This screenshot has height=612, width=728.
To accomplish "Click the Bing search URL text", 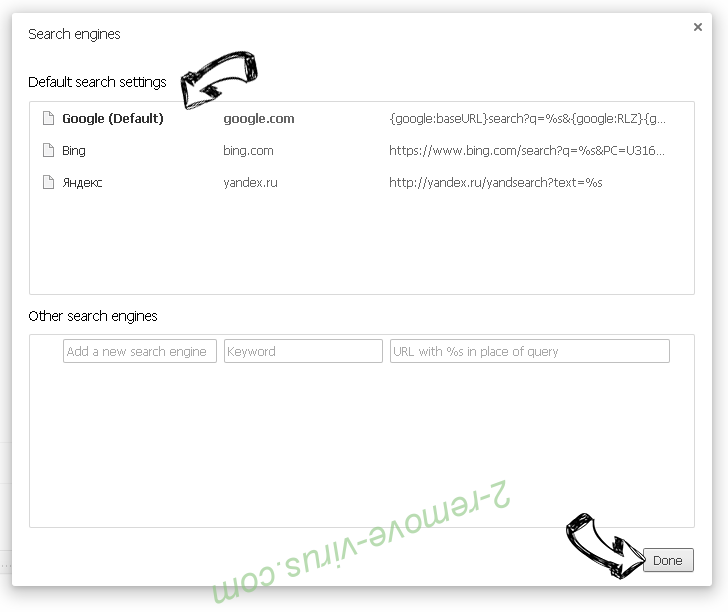I will coord(526,150).
